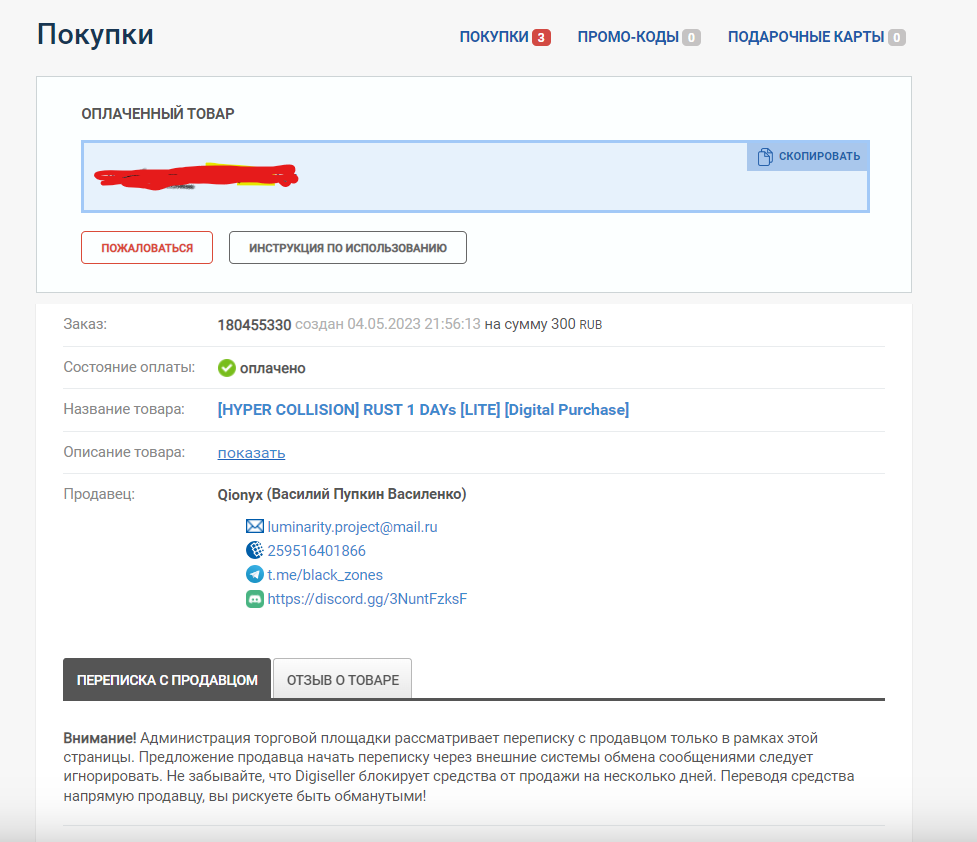Switch to Отзыв о товаре tab
The height and width of the screenshot is (842, 977).
point(343,679)
